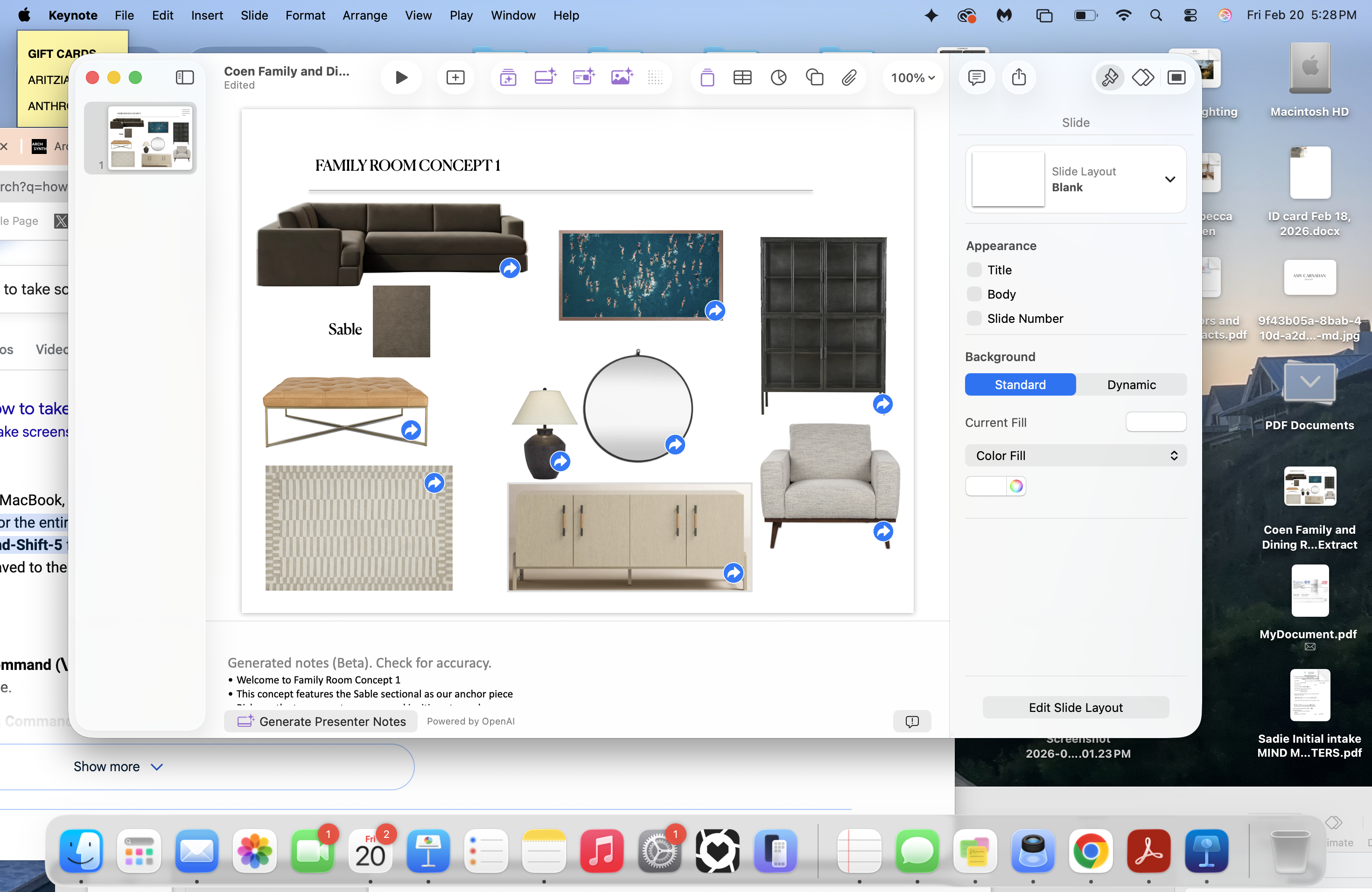Open the Arrange menu
Screen dimensions: 1372x892
[x=364, y=15]
